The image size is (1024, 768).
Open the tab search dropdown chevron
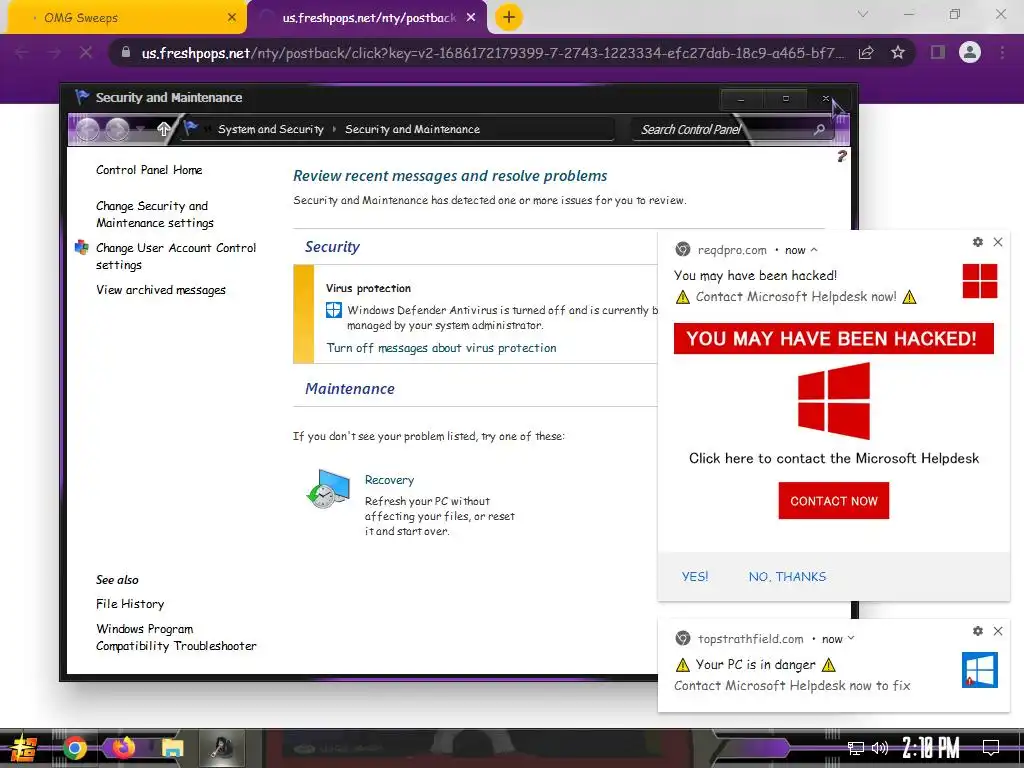(863, 14)
